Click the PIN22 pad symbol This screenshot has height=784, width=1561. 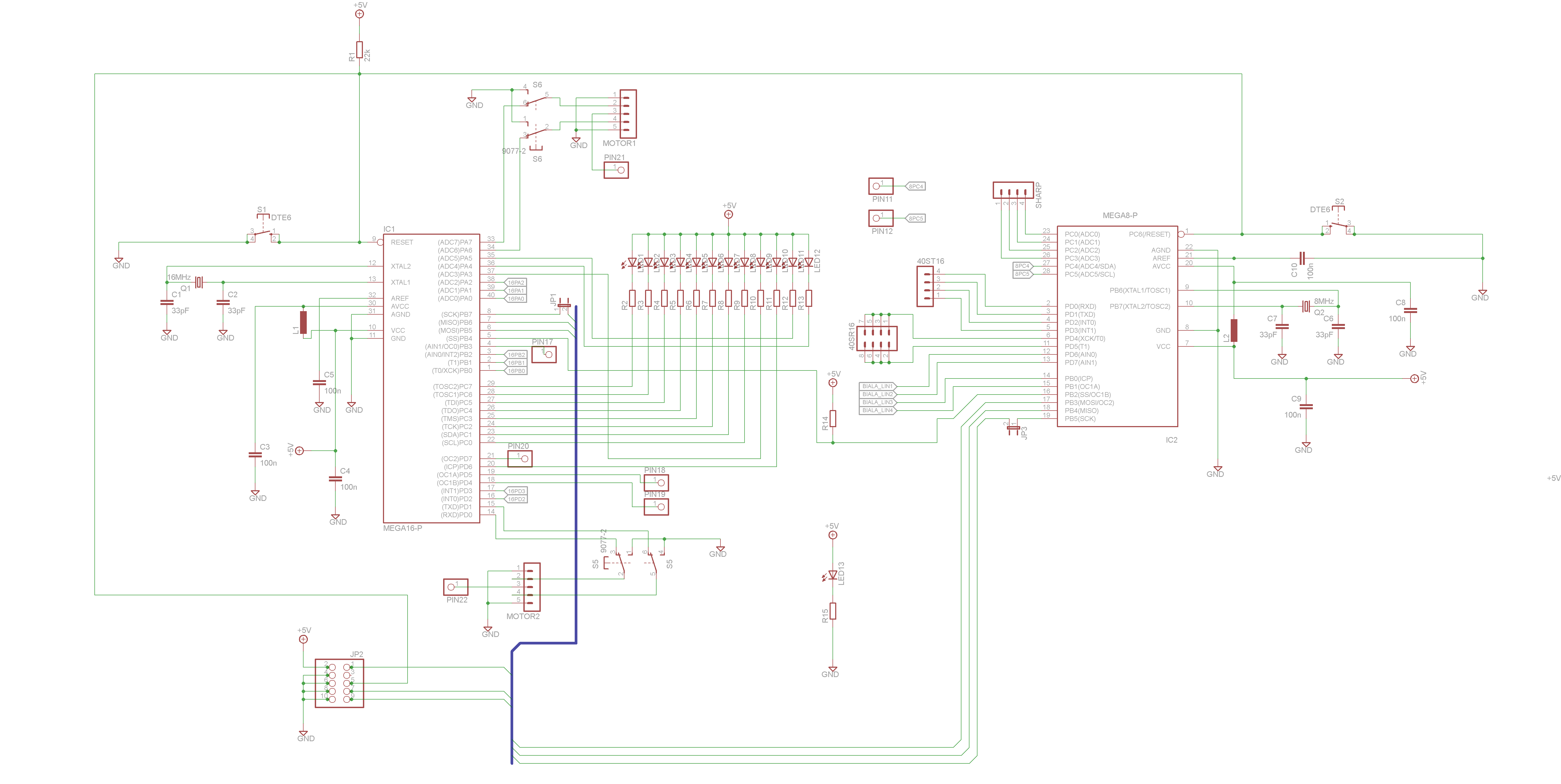[x=456, y=587]
